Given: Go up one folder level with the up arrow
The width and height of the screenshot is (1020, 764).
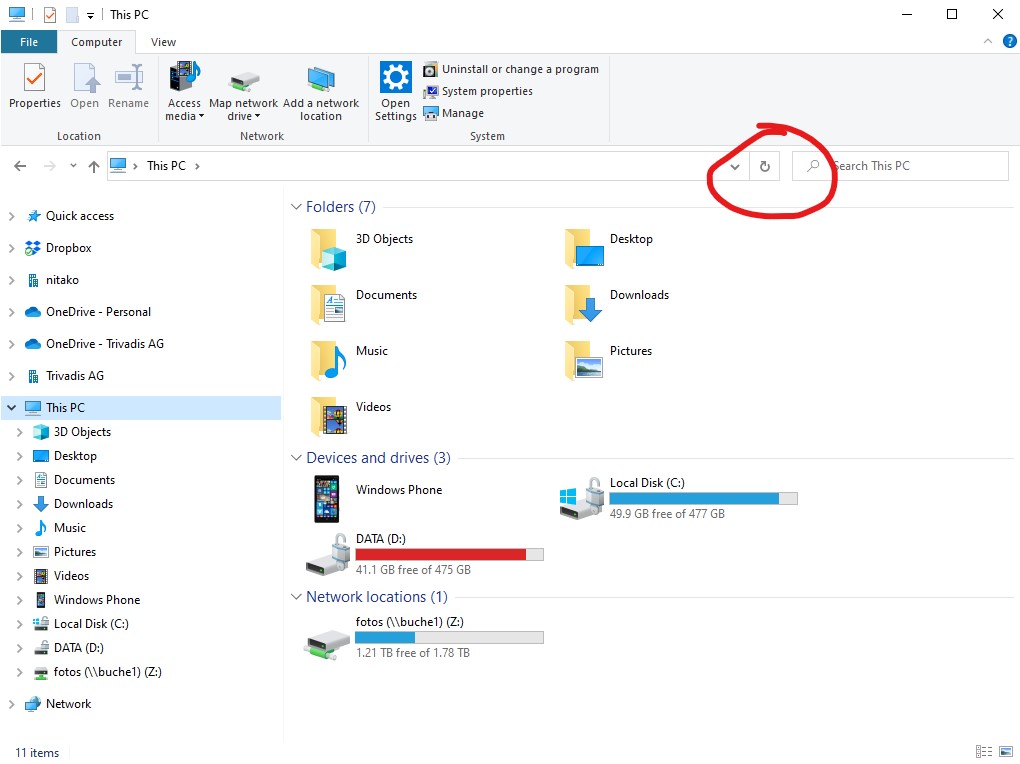Looking at the screenshot, I should point(94,167).
